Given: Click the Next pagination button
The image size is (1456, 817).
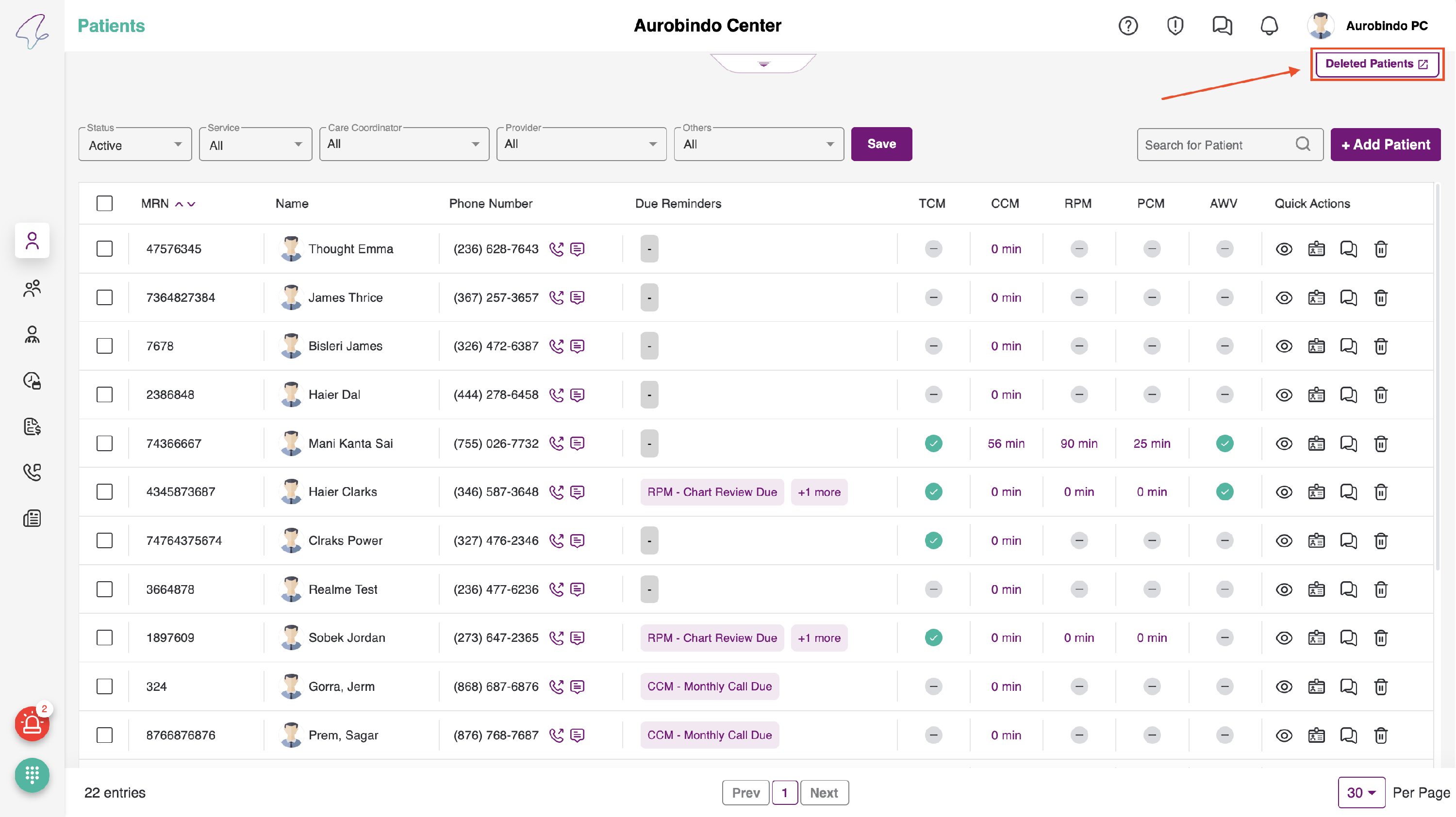Looking at the screenshot, I should point(824,793).
